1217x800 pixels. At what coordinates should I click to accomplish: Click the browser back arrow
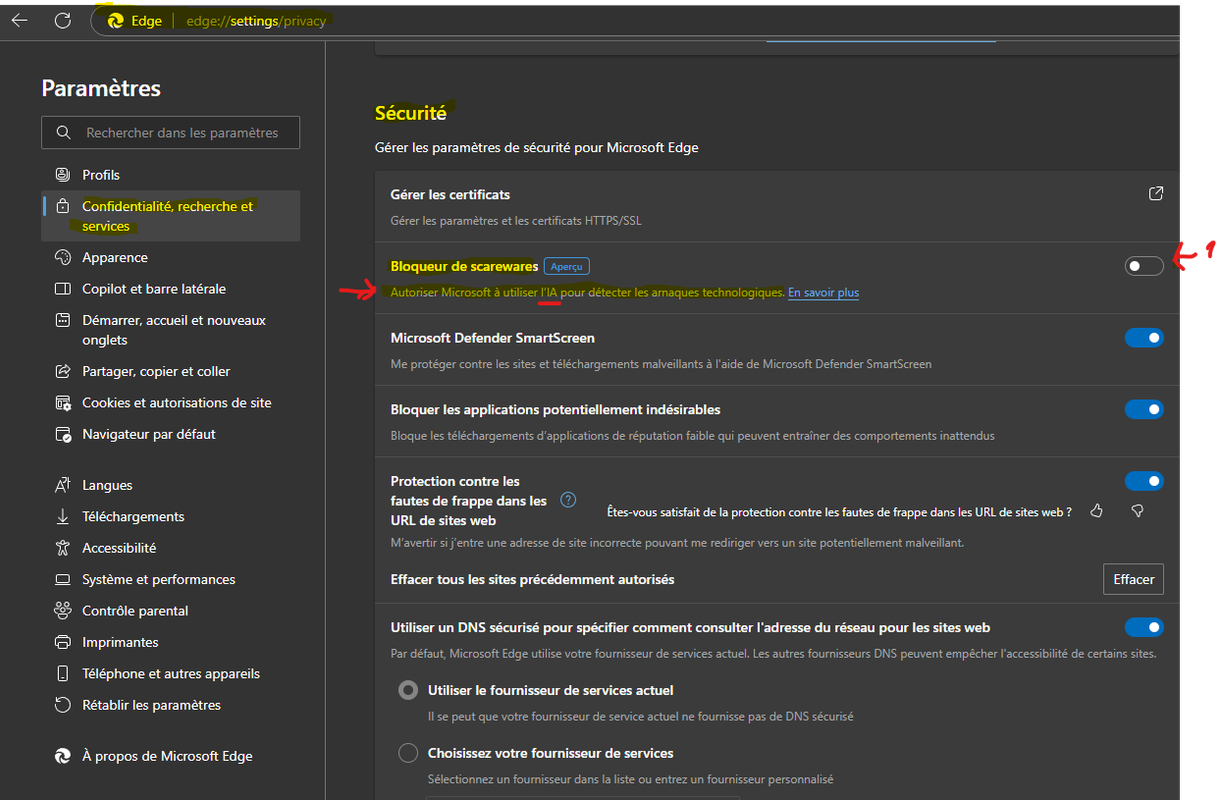tap(19, 20)
